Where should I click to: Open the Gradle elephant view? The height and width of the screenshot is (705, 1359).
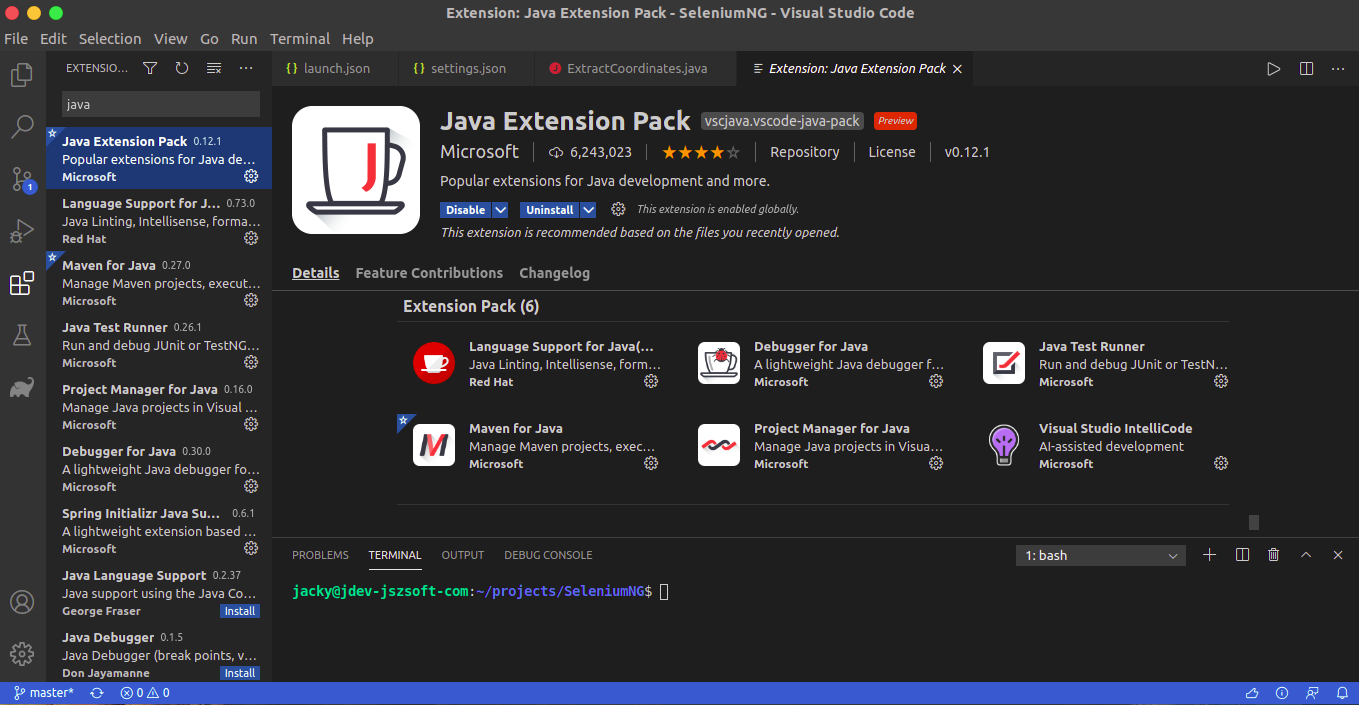coord(22,387)
